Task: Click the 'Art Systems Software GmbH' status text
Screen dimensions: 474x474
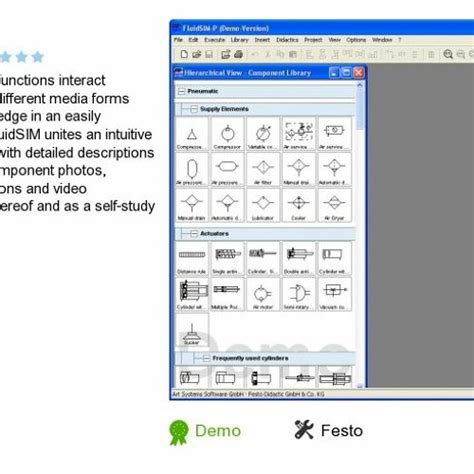Action: click(209, 394)
